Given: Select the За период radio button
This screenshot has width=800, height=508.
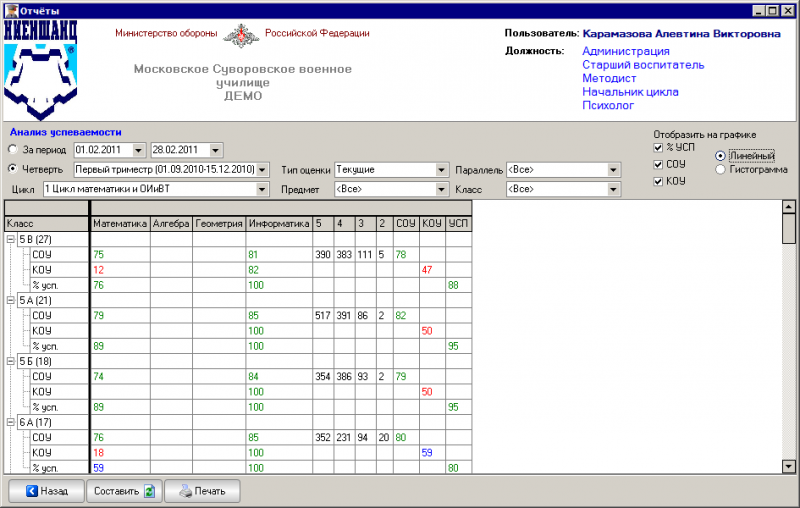Looking at the screenshot, I should tap(13, 149).
